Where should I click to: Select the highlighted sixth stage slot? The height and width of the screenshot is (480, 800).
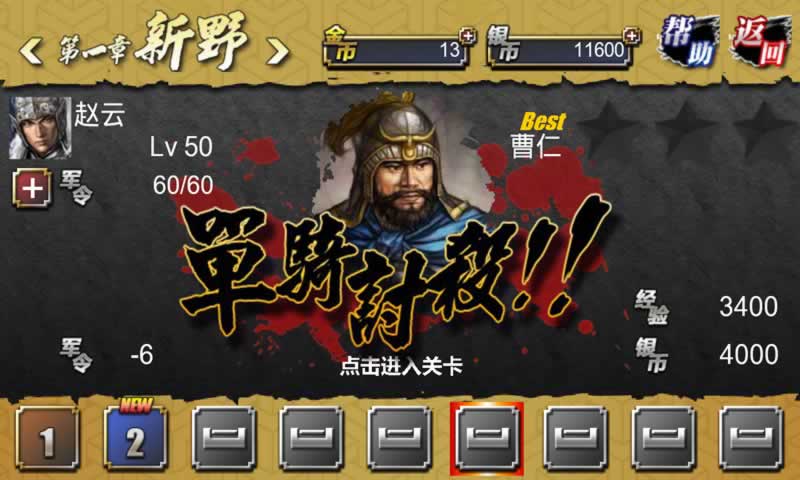coord(487,438)
